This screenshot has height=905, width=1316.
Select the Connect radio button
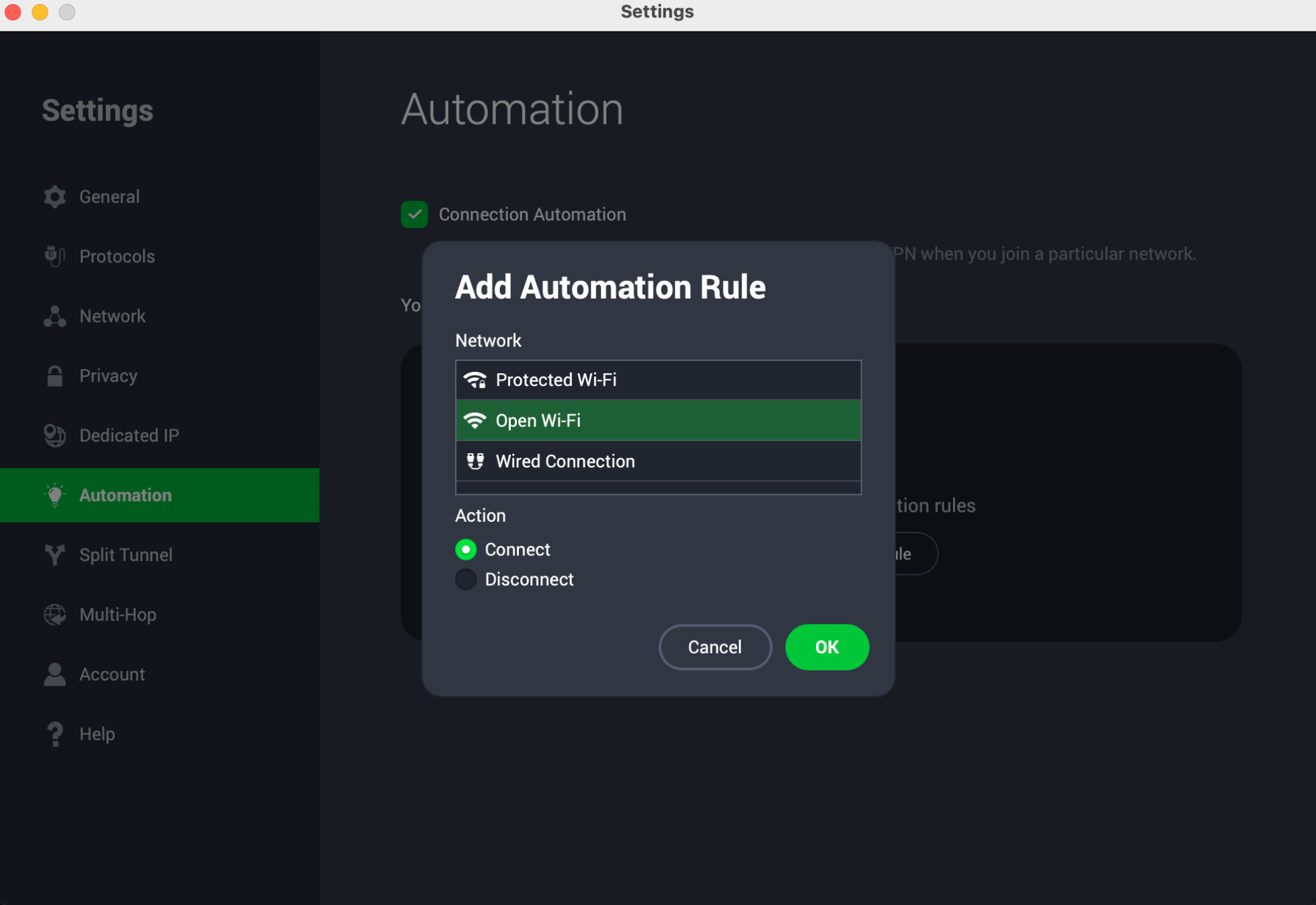coord(466,549)
